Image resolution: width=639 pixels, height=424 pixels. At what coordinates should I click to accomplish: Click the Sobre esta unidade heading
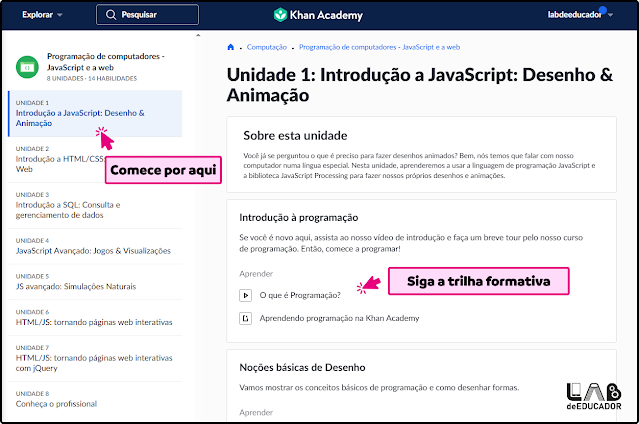point(295,136)
